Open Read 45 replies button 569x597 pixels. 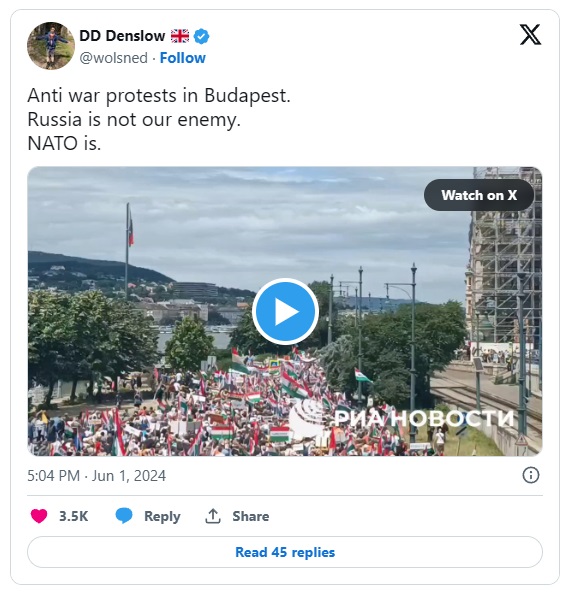pos(285,552)
